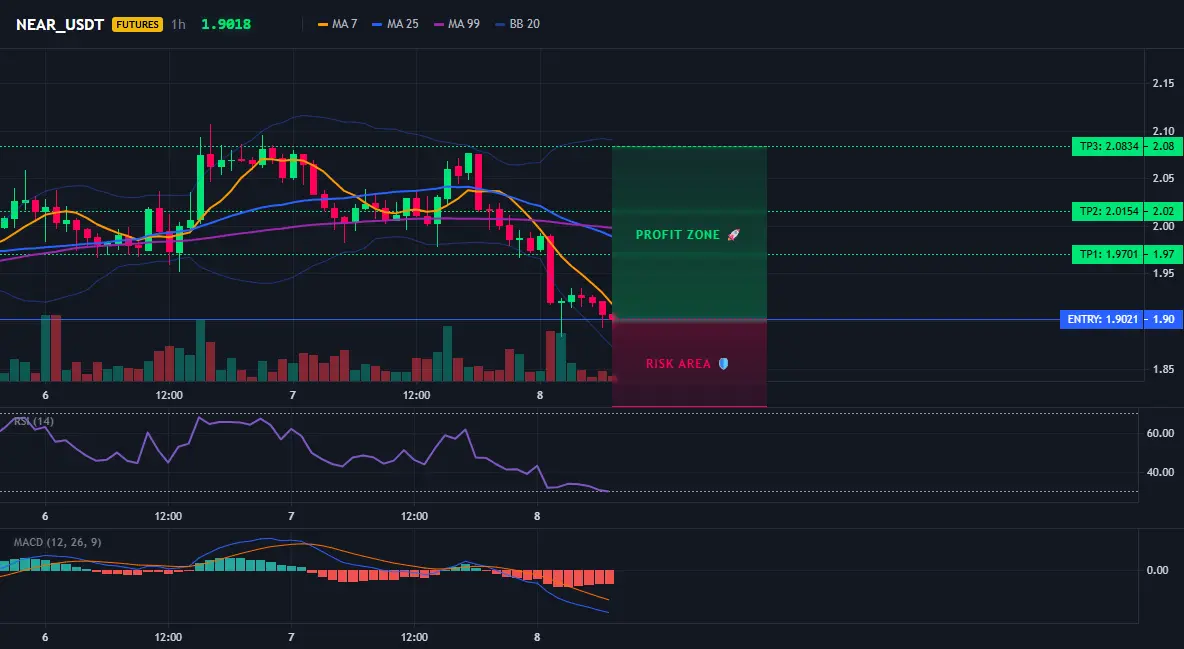Click the NEAR_USDT symbol title

(60, 24)
